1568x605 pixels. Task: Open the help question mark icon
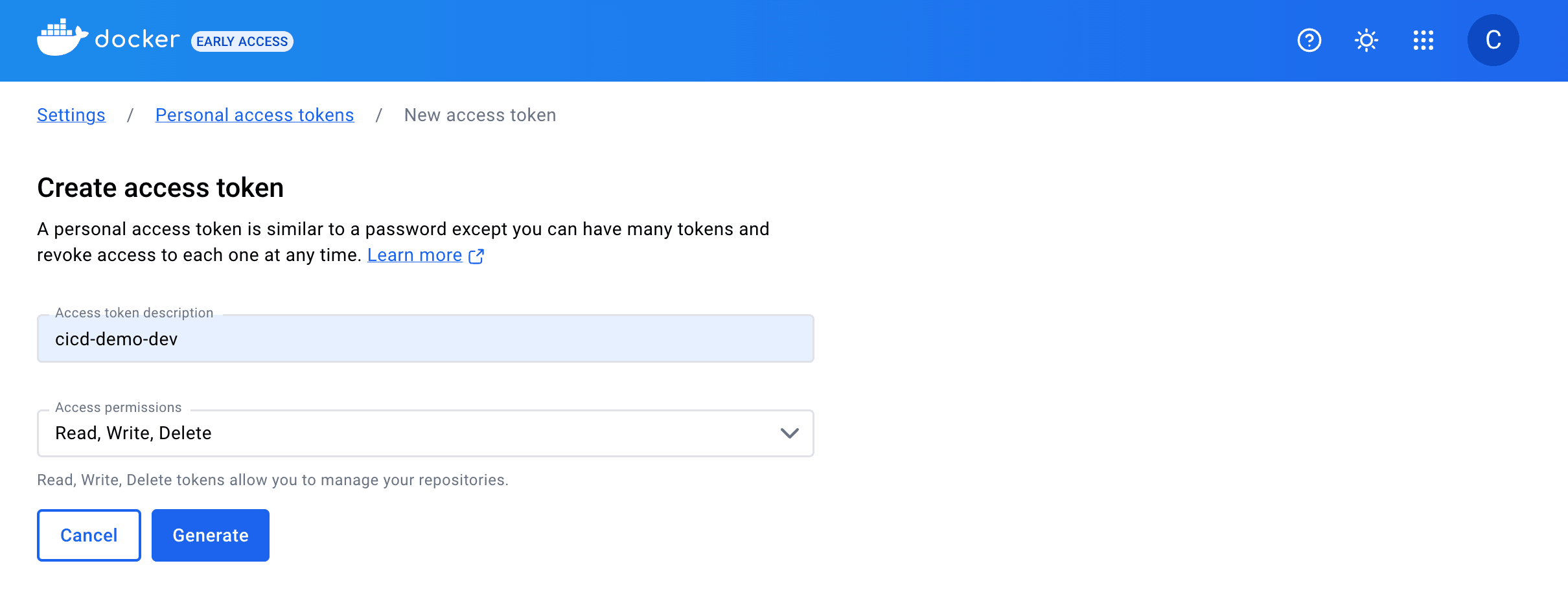point(1309,40)
